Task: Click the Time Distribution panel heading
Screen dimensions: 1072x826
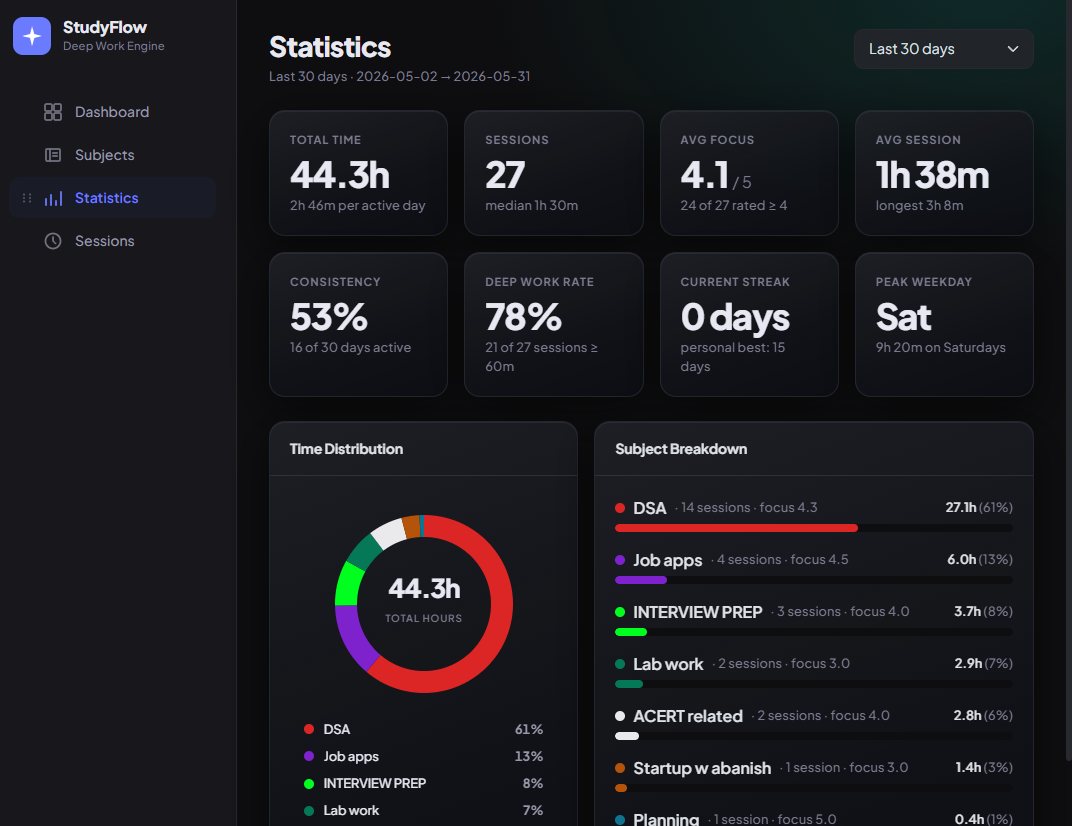Action: click(347, 449)
